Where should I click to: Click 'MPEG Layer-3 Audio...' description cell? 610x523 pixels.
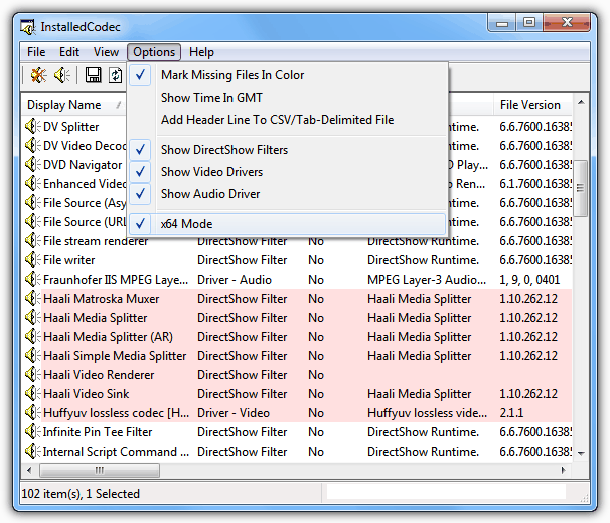(x=426, y=279)
